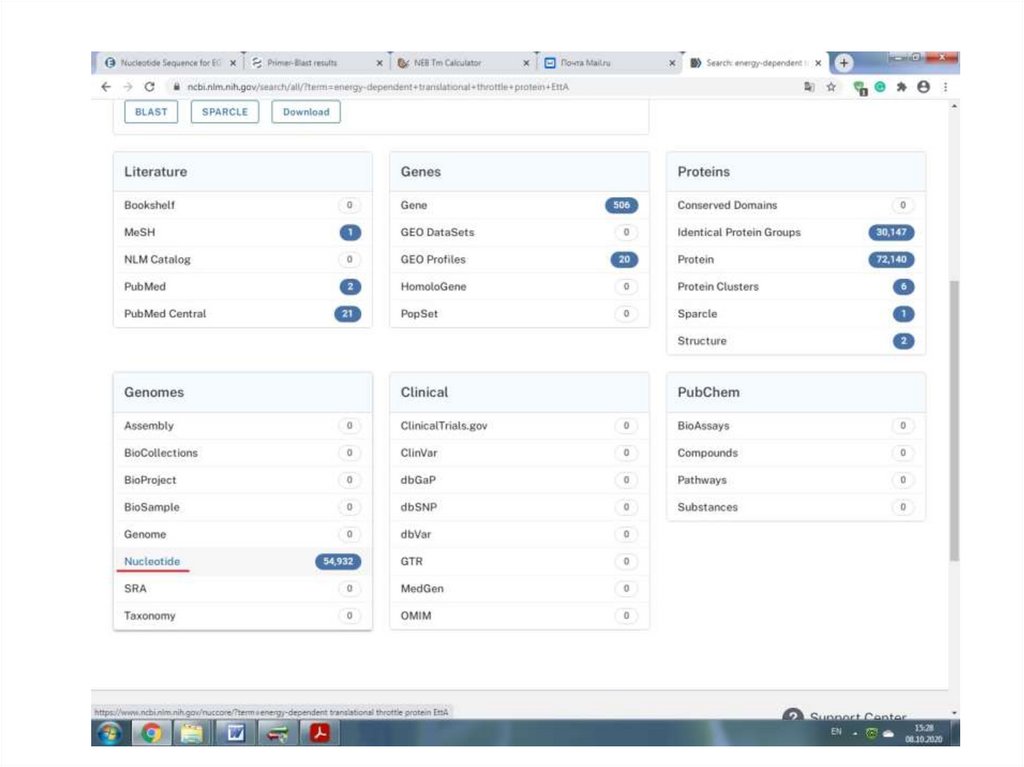
Task: Click the BioAssays row
Action: (796, 425)
